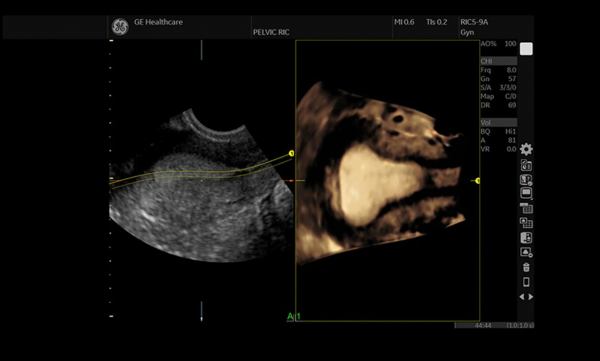Click the measurement table grid icon
600x361 pixels.
click(x=526, y=208)
